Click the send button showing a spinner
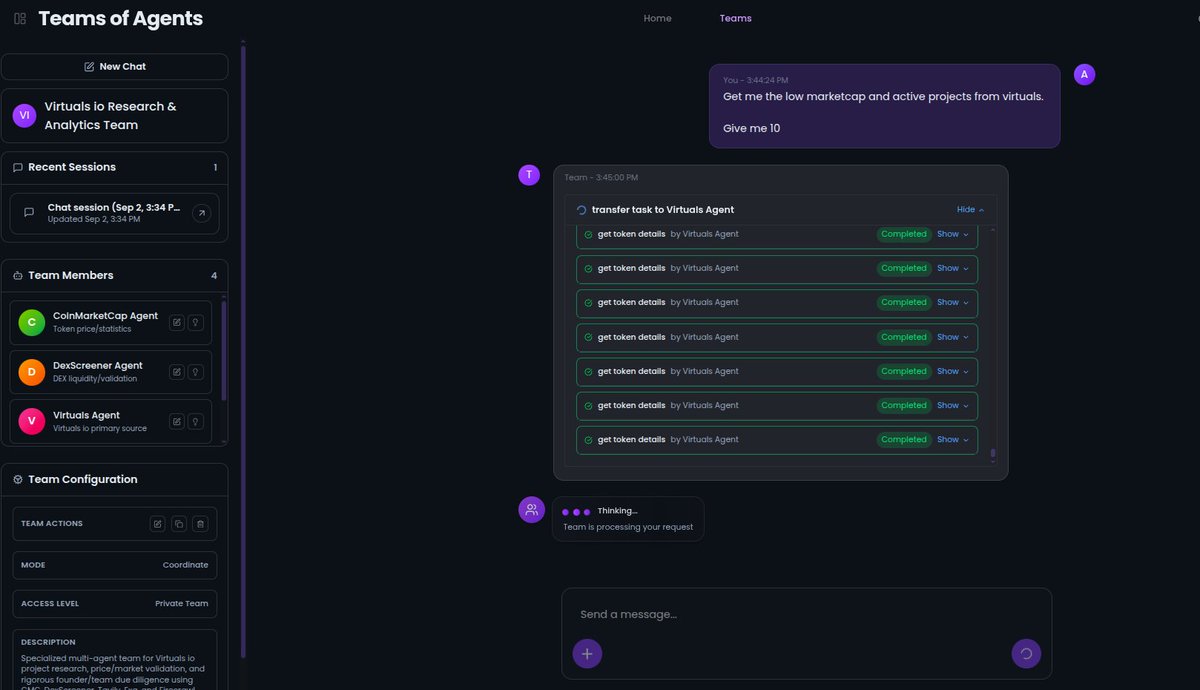Image resolution: width=1200 pixels, height=690 pixels. tap(1026, 654)
